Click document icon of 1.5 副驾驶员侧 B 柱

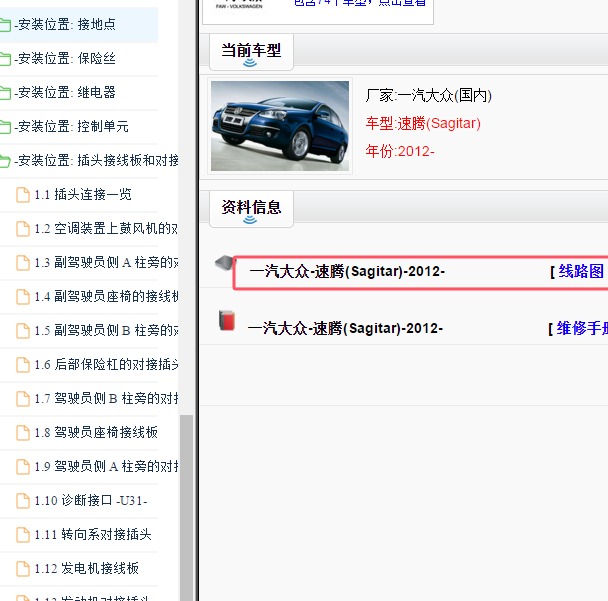pos(22,331)
